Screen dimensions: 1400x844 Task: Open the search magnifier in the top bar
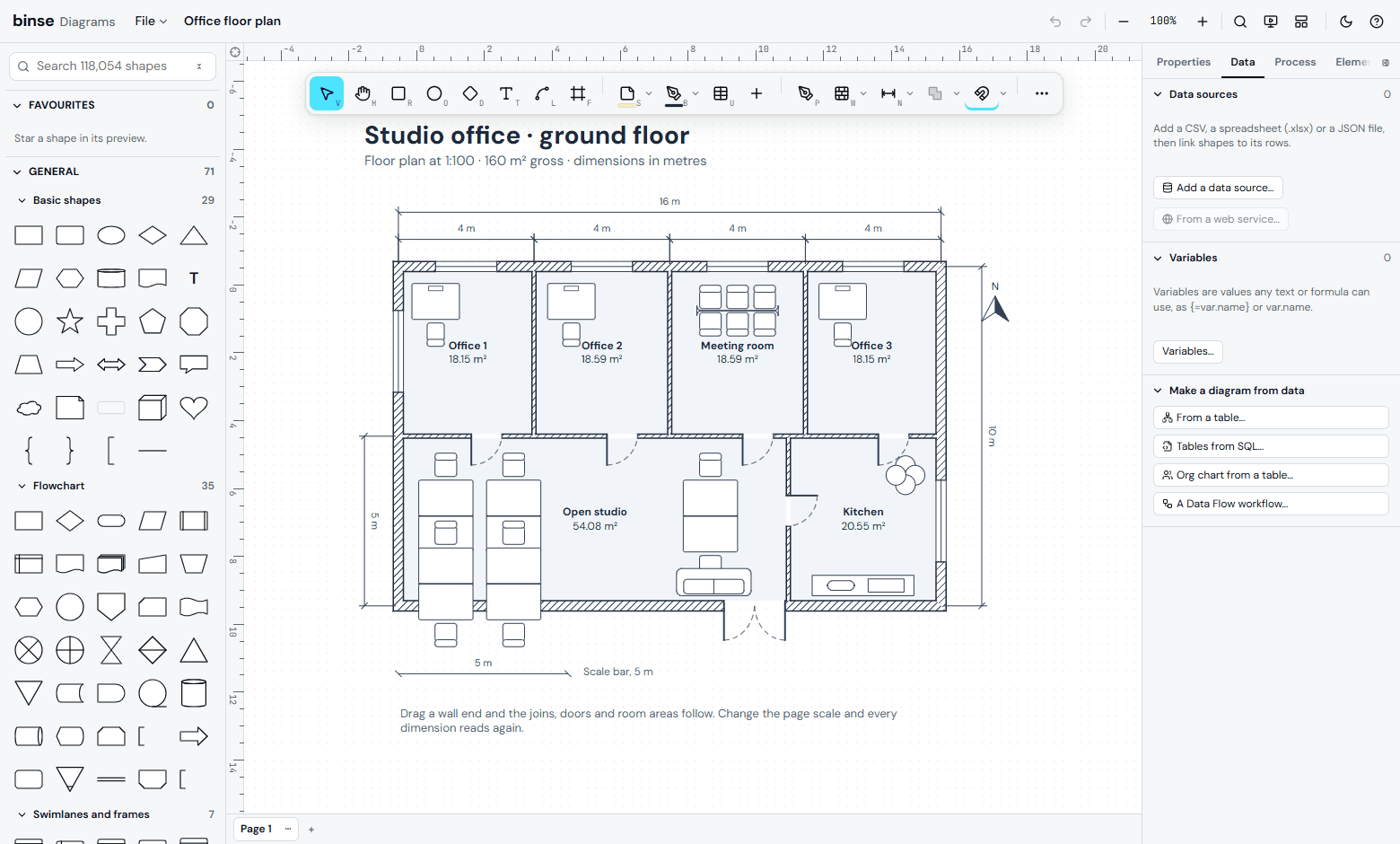tap(1240, 22)
